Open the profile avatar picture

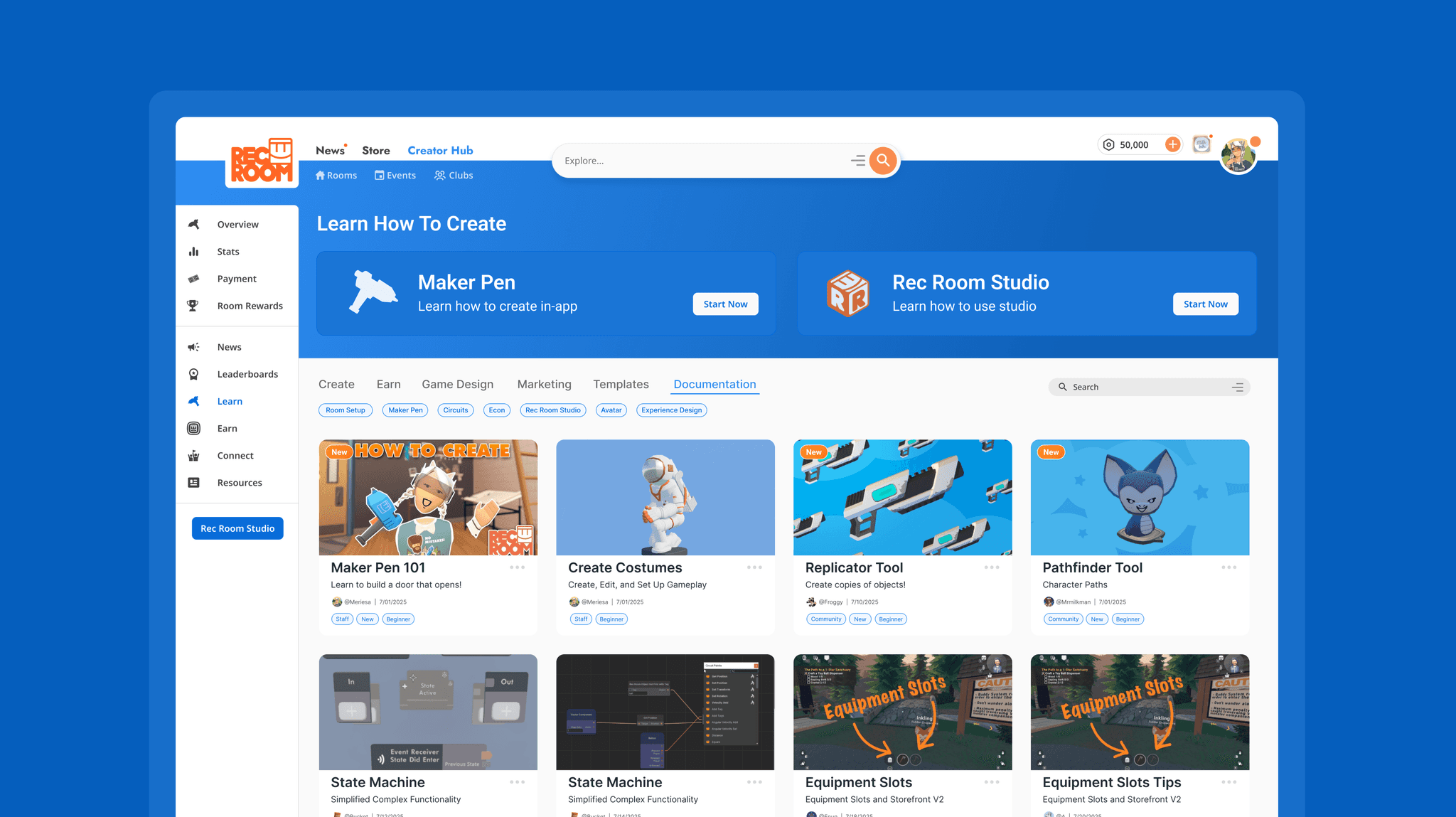click(x=1238, y=154)
